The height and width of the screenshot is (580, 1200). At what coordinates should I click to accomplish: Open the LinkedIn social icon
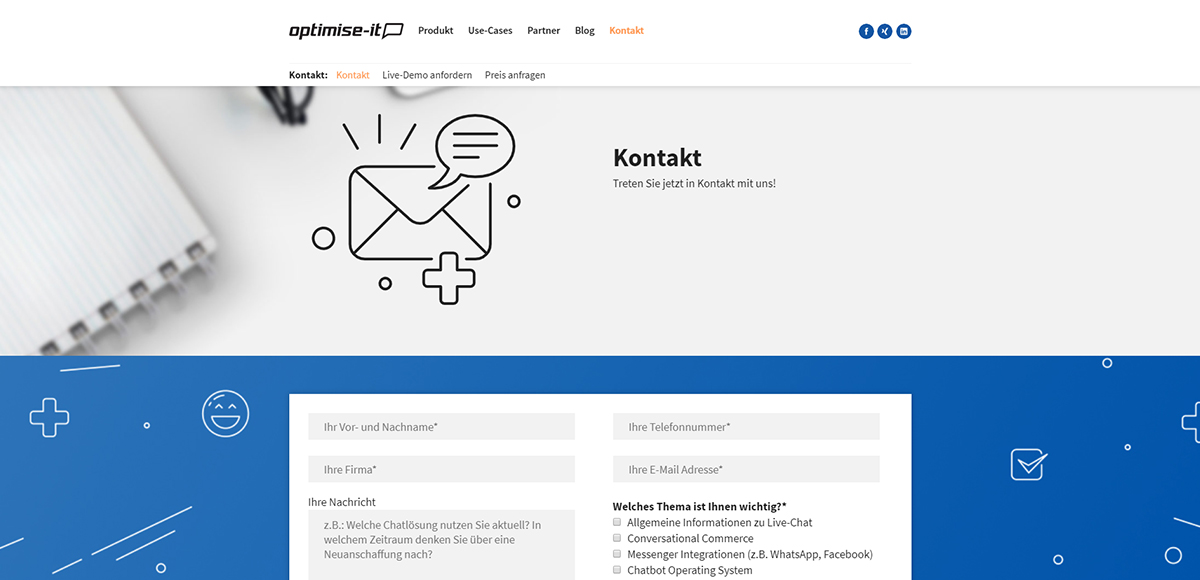coord(904,31)
